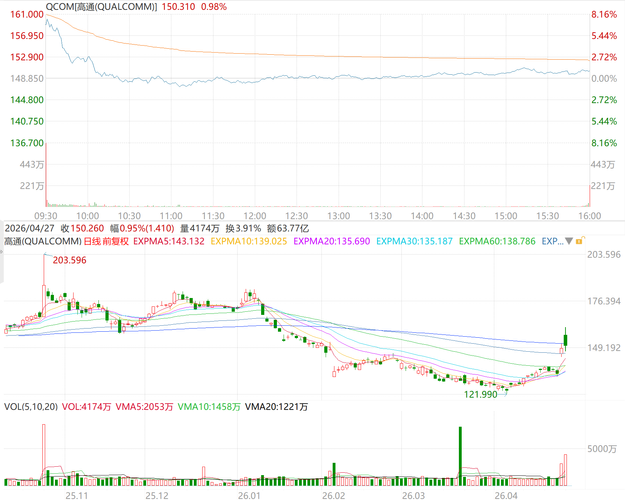Click the VMA5:2053万 value
625x500 pixels.
pyautogui.click(x=144, y=407)
